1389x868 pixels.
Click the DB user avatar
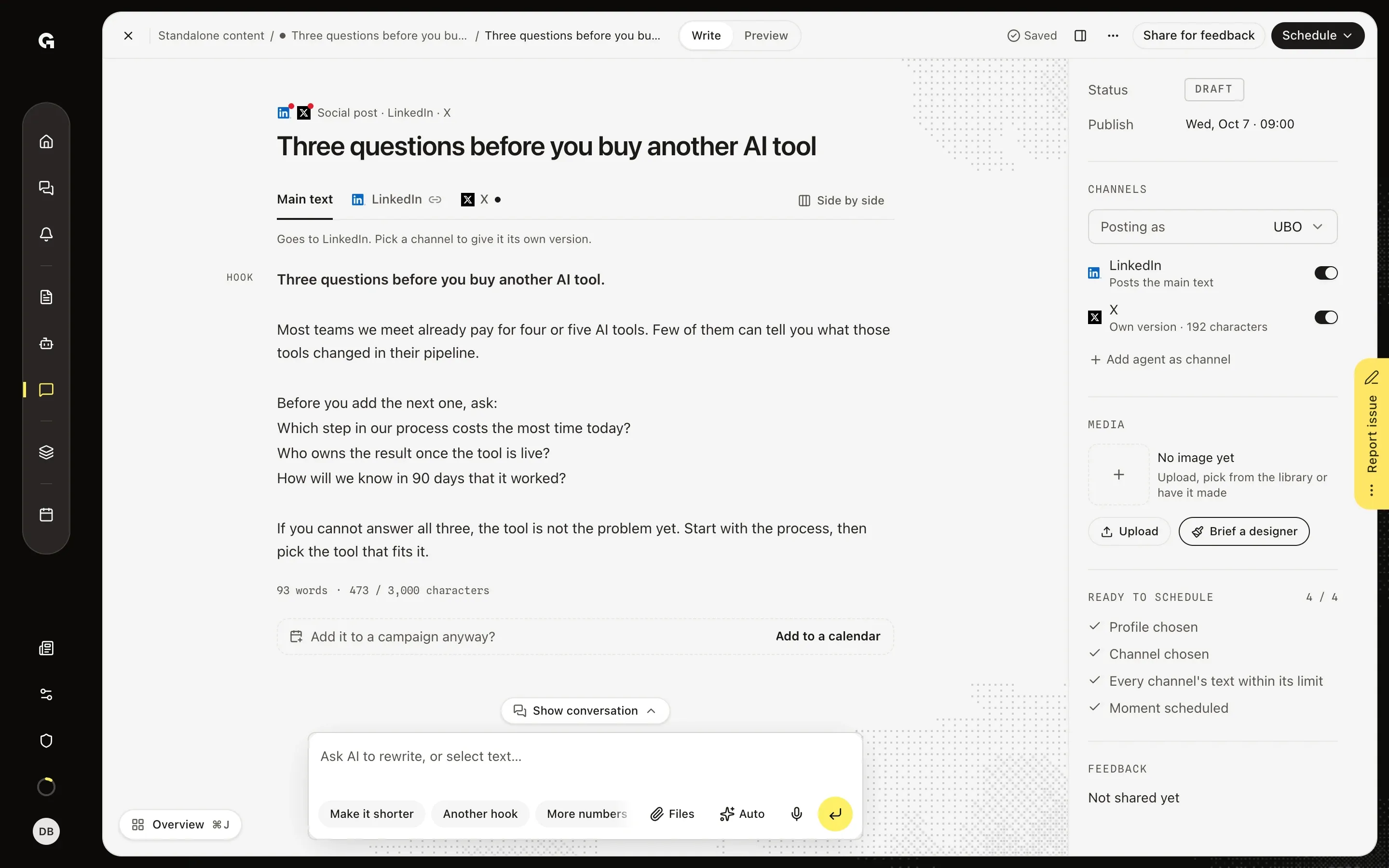(46, 831)
